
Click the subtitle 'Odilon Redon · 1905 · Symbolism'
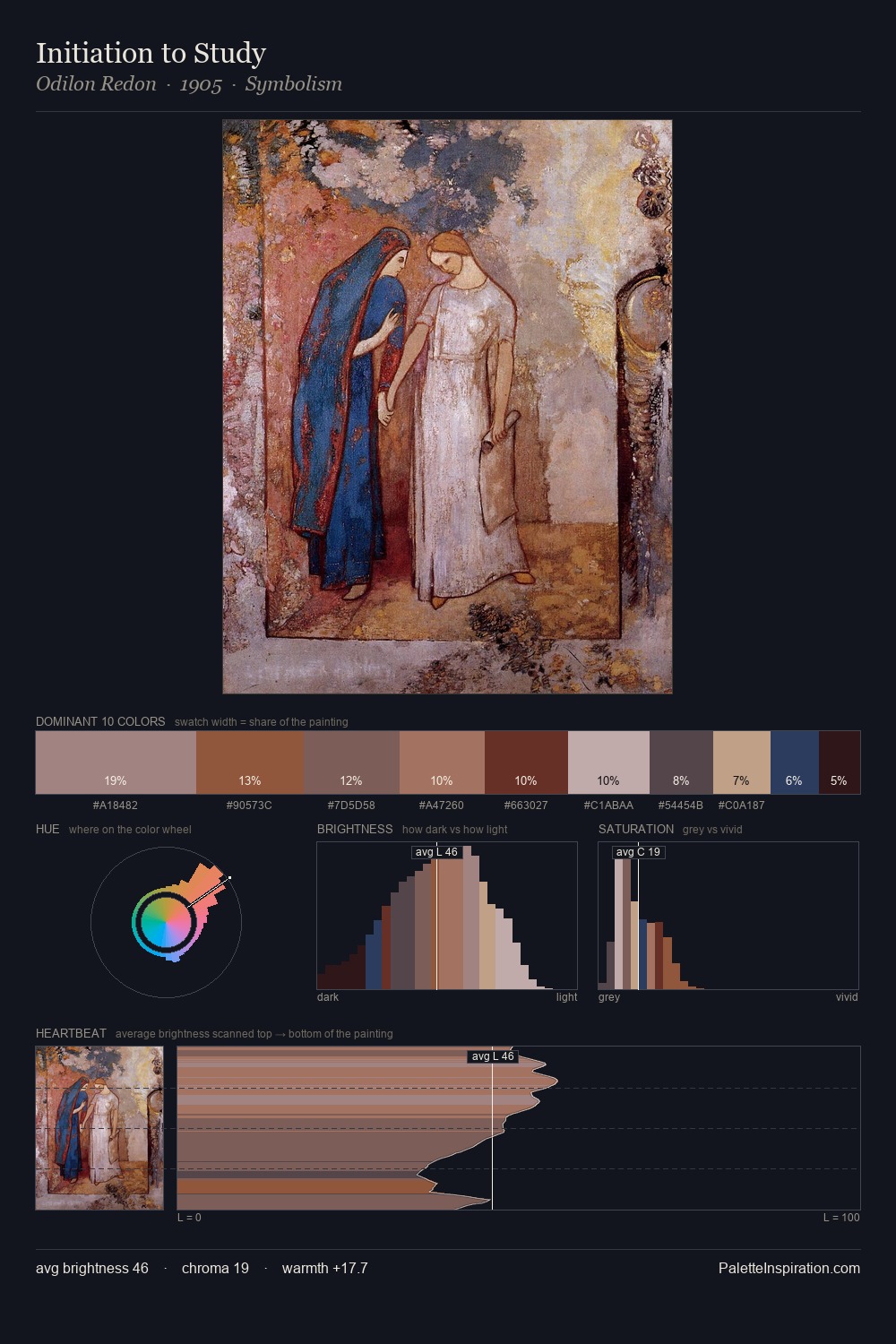click(x=189, y=84)
